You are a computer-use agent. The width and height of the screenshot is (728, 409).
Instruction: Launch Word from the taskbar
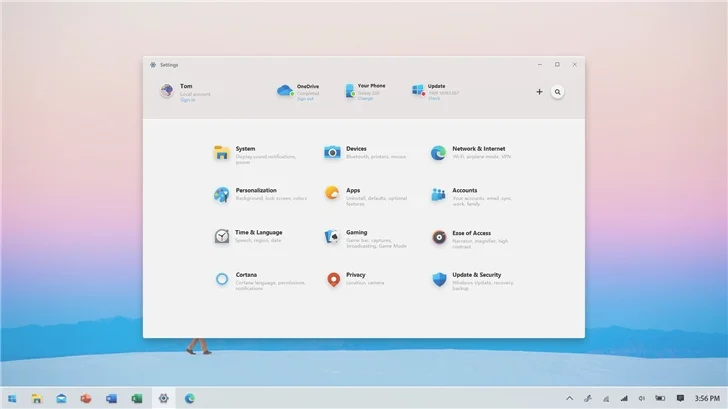coord(111,398)
